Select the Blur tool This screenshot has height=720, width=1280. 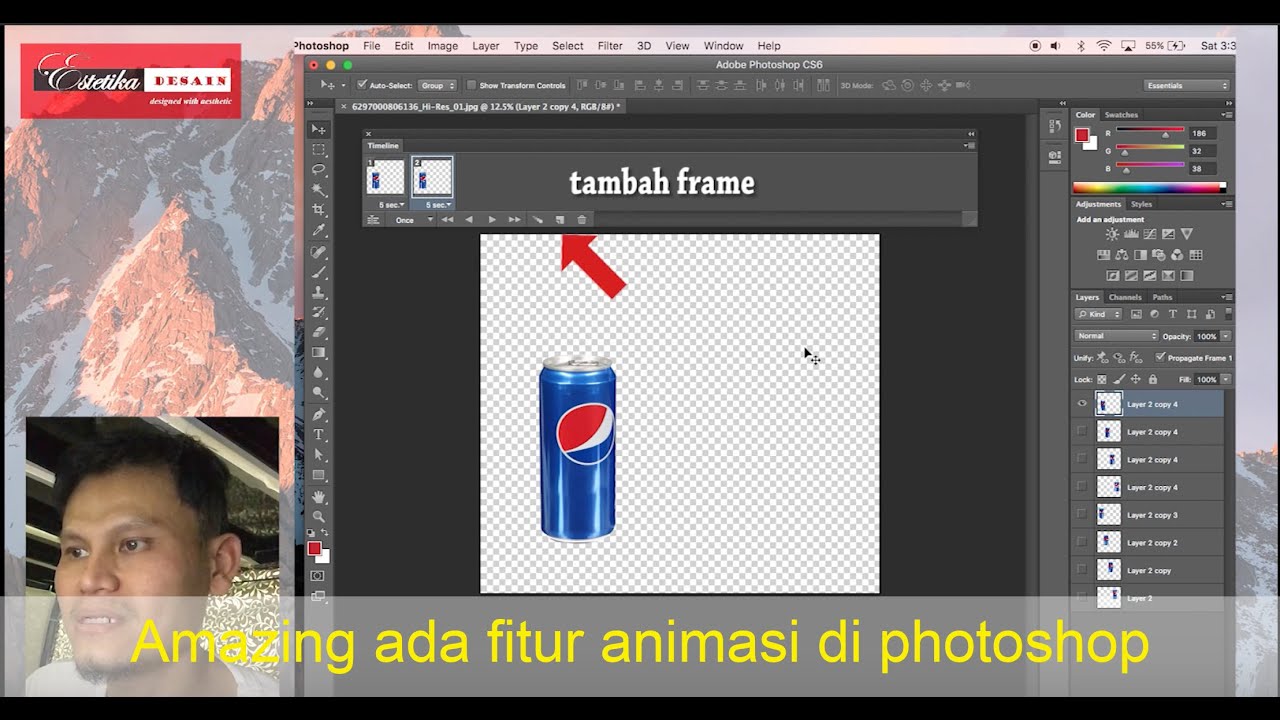pyautogui.click(x=319, y=373)
